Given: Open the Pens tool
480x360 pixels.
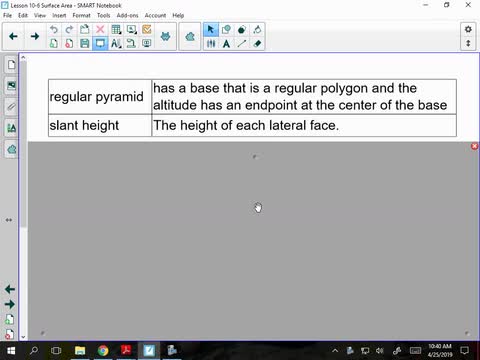Looking at the screenshot, I should 211,43.
